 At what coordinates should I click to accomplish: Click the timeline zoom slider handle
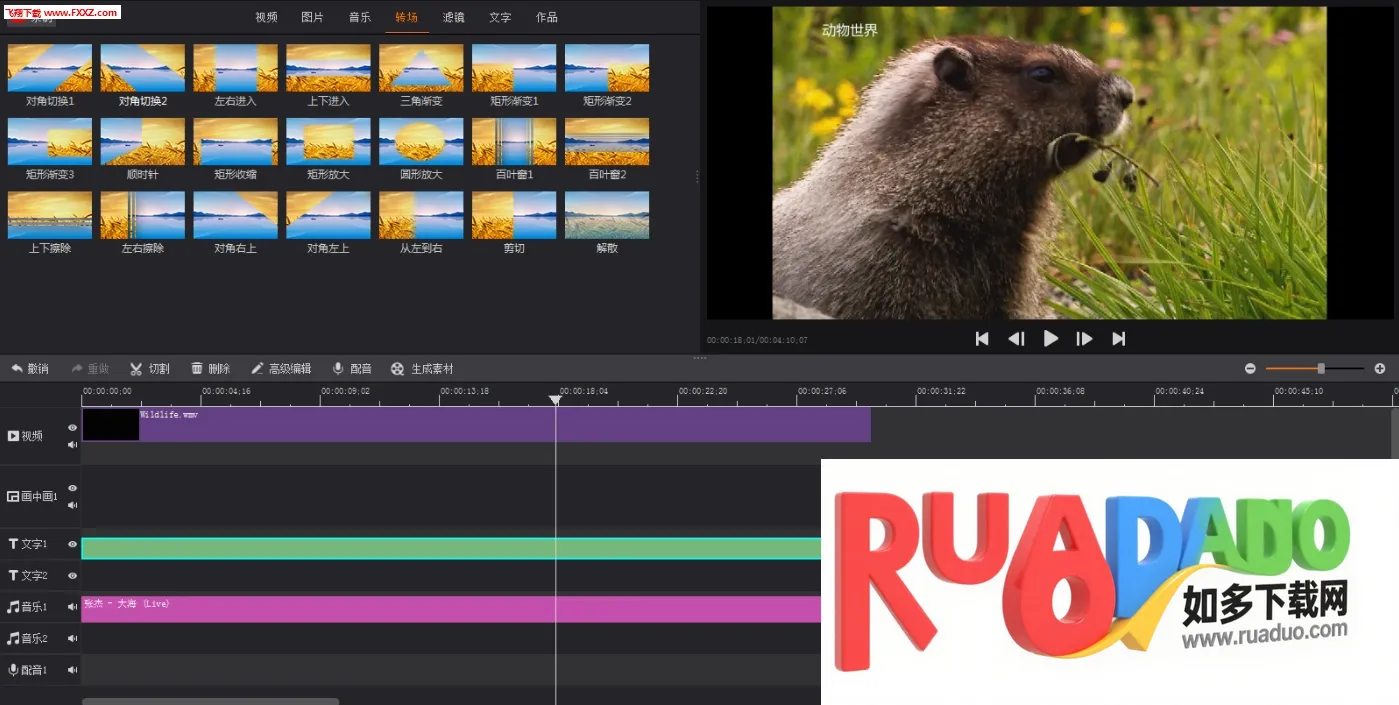[1321, 369]
